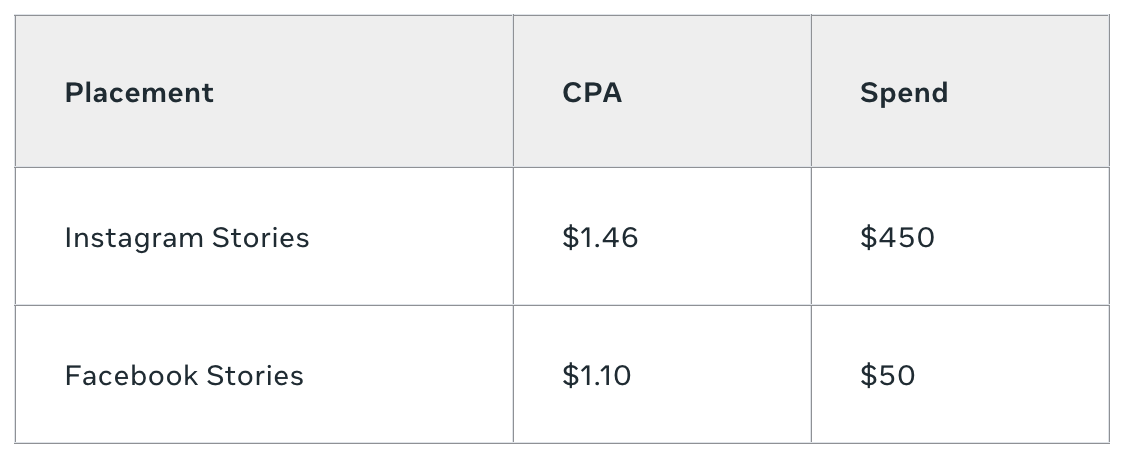The width and height of the screenshot is (1124, 464).
Task: Click the word Stories in the Facebook row
Action: (x=255, y=375)
